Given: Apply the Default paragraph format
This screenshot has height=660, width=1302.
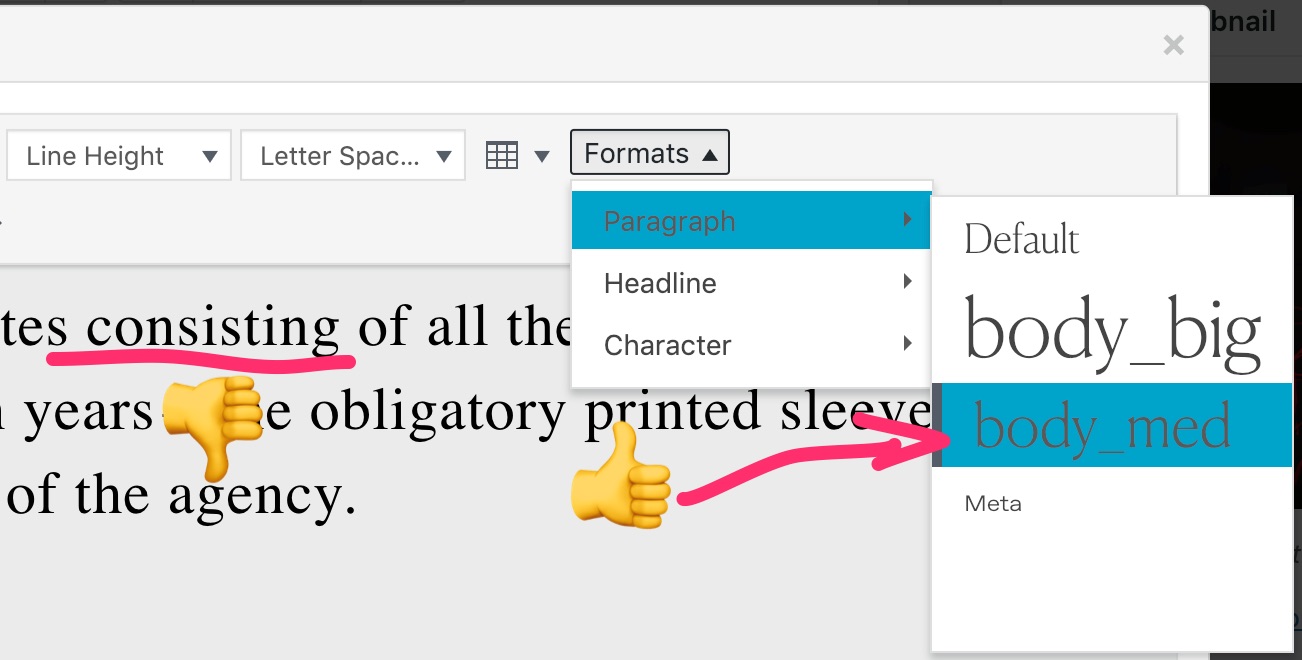Looking at the screenshot, I should pos(1021,240).
